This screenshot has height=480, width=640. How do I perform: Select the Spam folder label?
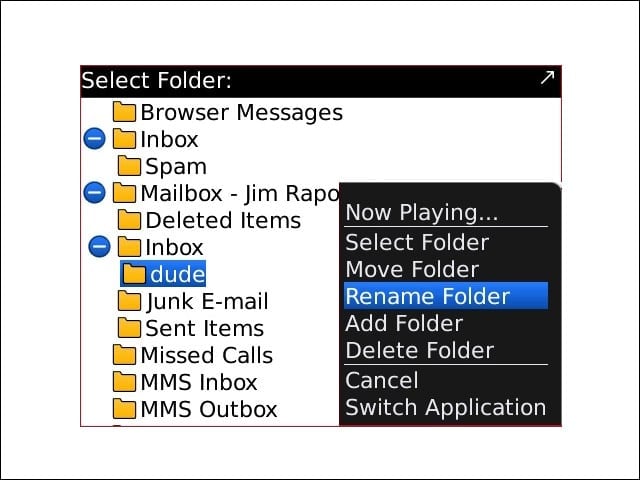pyautogui.click(x=176, y=167)
